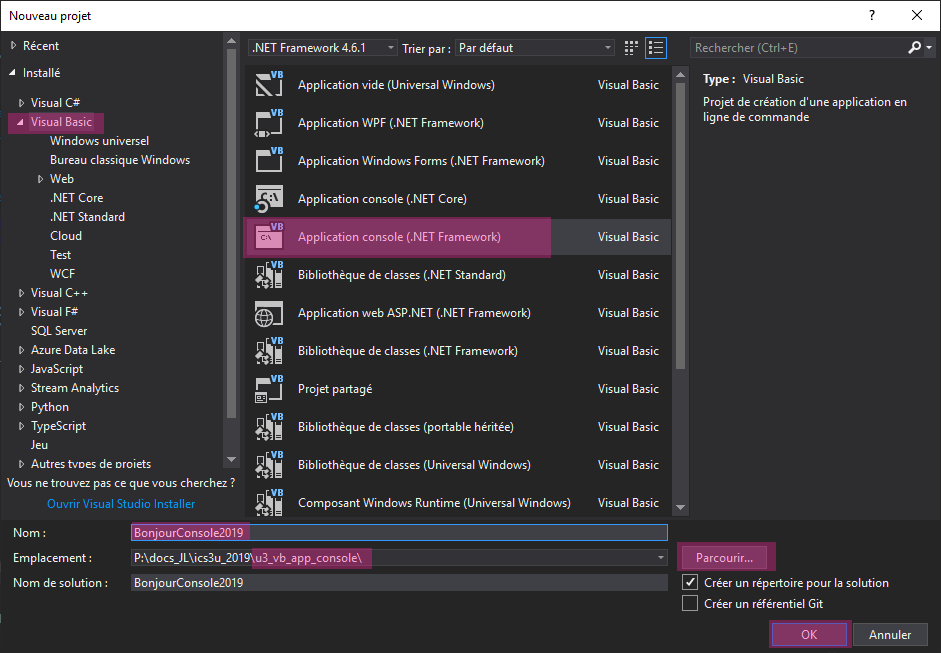Focus the Nom de solution field
The height and width of the screenshot is (653, 941).
[x=399, y=583]
